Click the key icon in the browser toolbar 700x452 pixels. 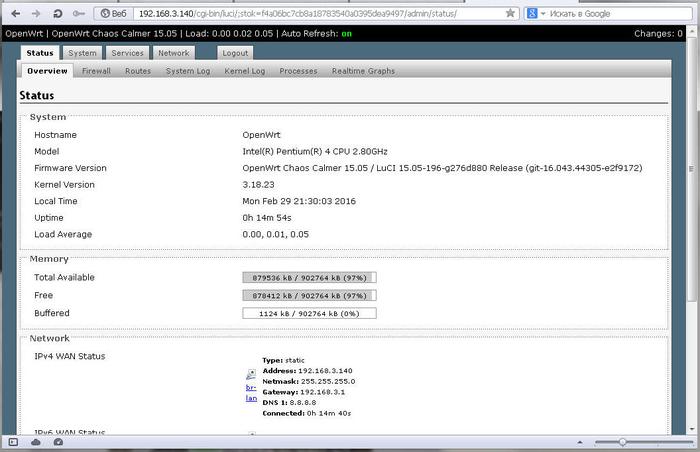[x=80, y=13]
